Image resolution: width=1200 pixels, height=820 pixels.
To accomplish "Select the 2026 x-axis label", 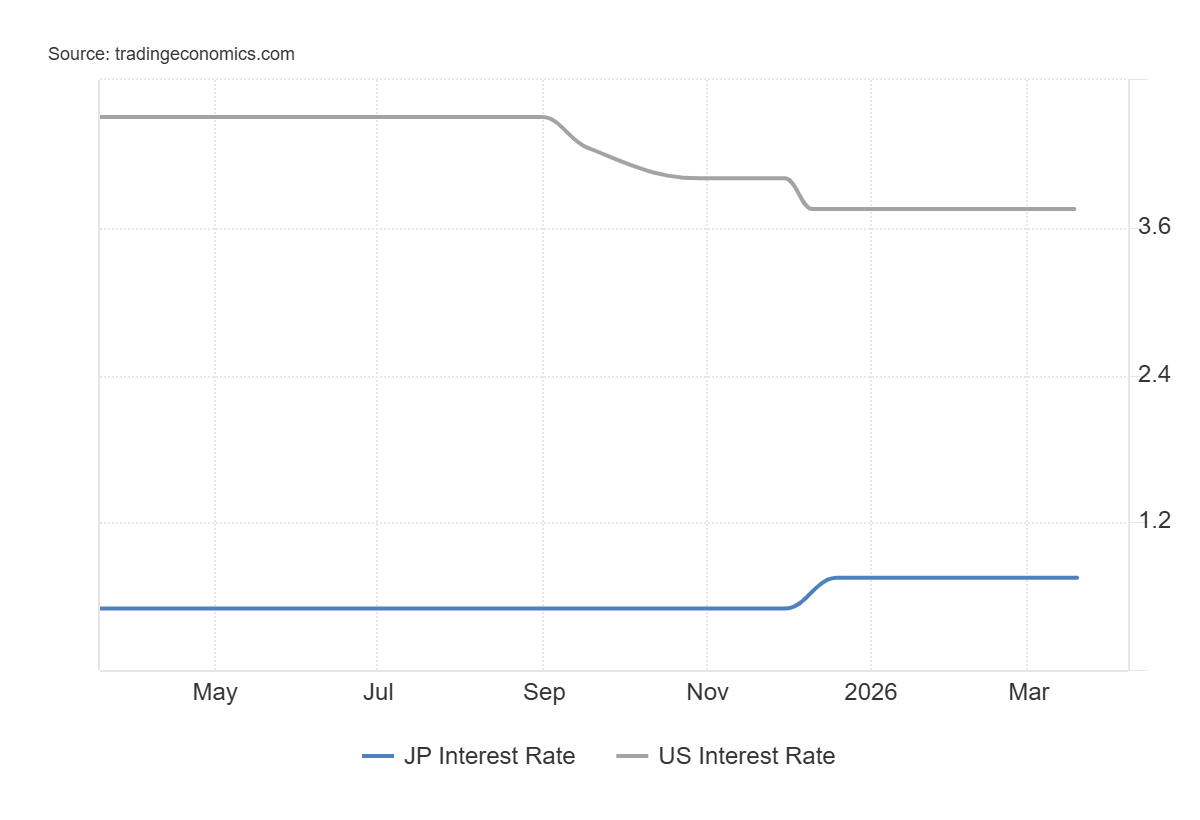I will 870,692.
